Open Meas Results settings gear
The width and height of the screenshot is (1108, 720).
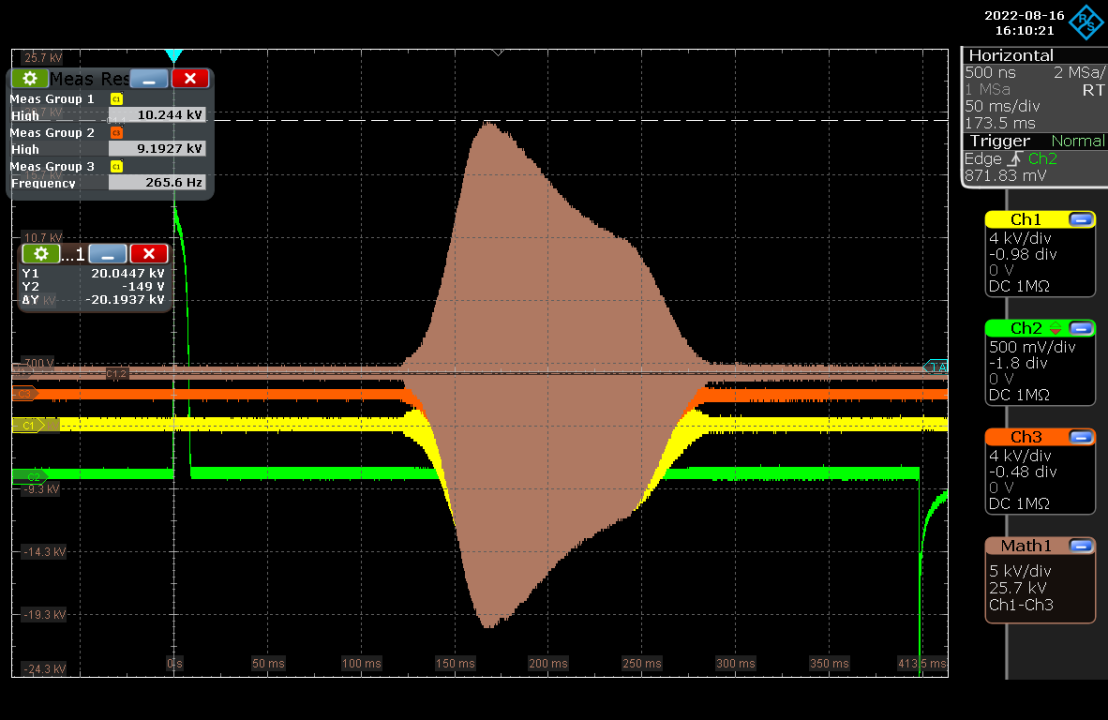30,79
